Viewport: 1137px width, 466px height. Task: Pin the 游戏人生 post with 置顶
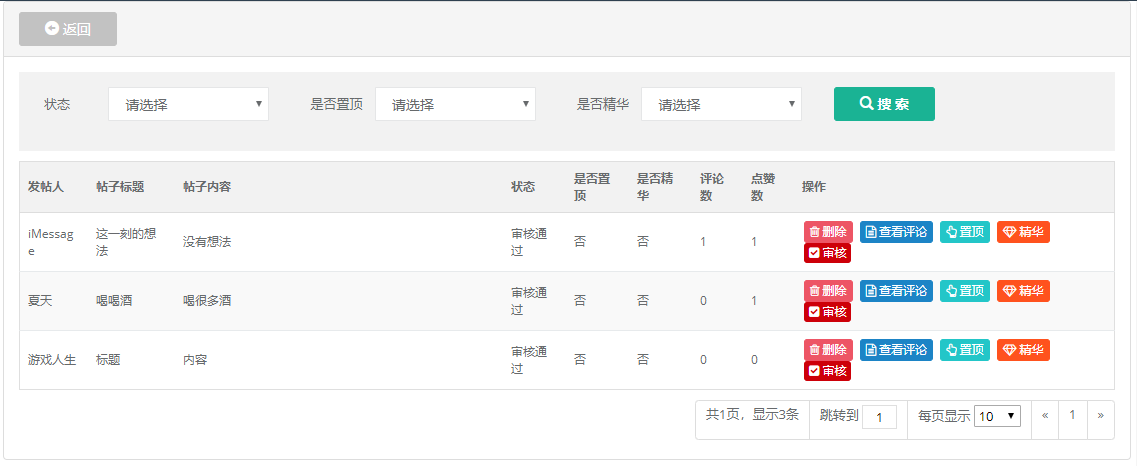coord(965,350)
